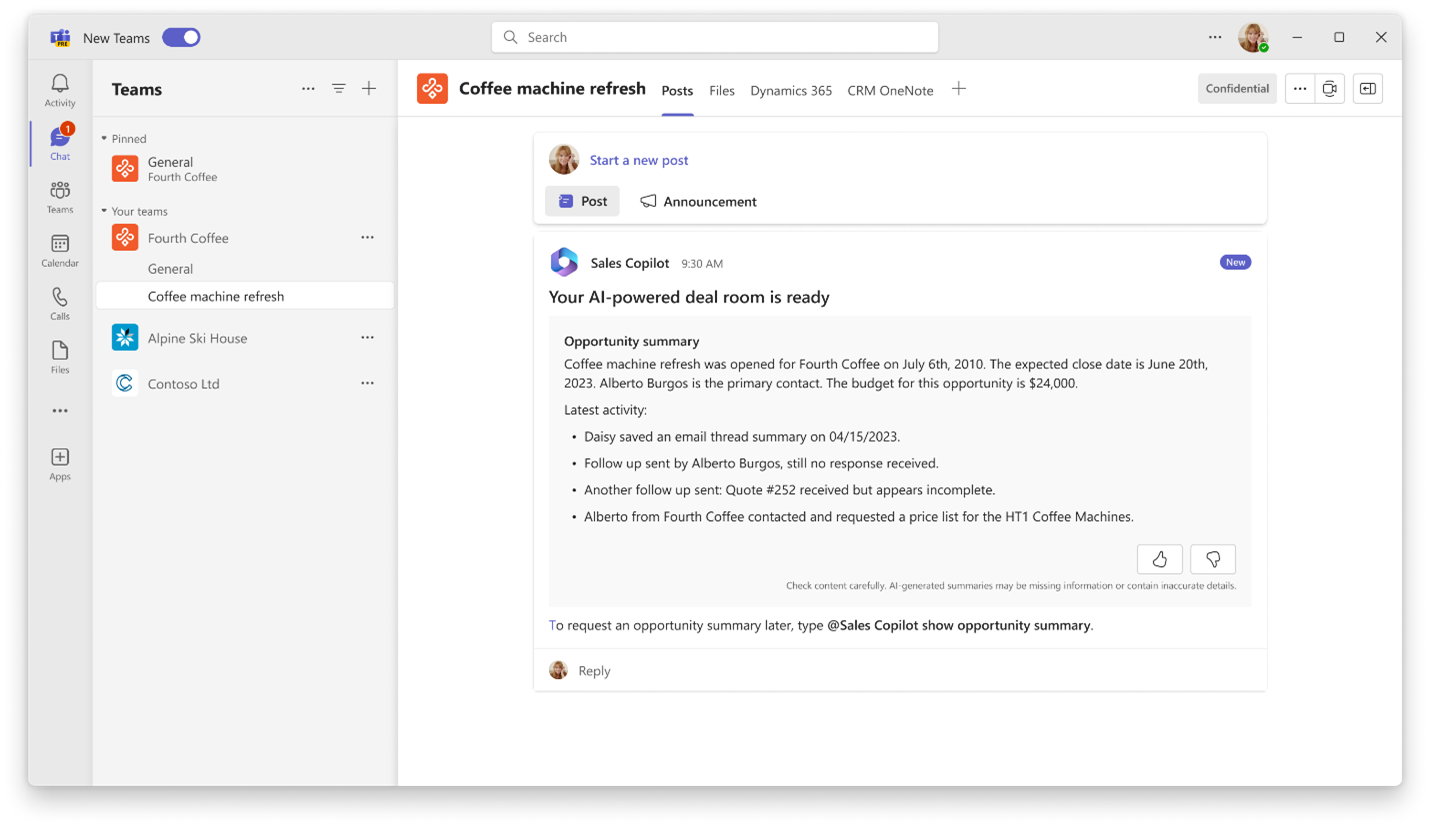
Task: Switch to the Dynamics 365 tab
Action: point(790,90)
